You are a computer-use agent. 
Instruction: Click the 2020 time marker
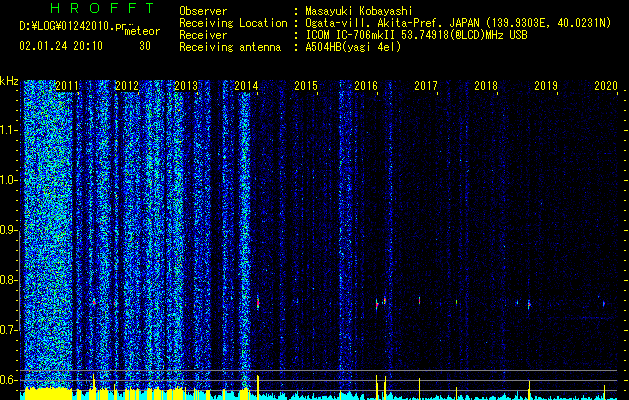[x=606, y=85]
